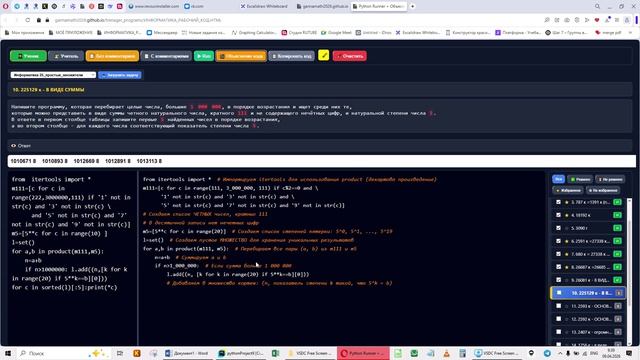
Task: Toggle checkbox for task 10. 225129
Action: tap(559, 293)
